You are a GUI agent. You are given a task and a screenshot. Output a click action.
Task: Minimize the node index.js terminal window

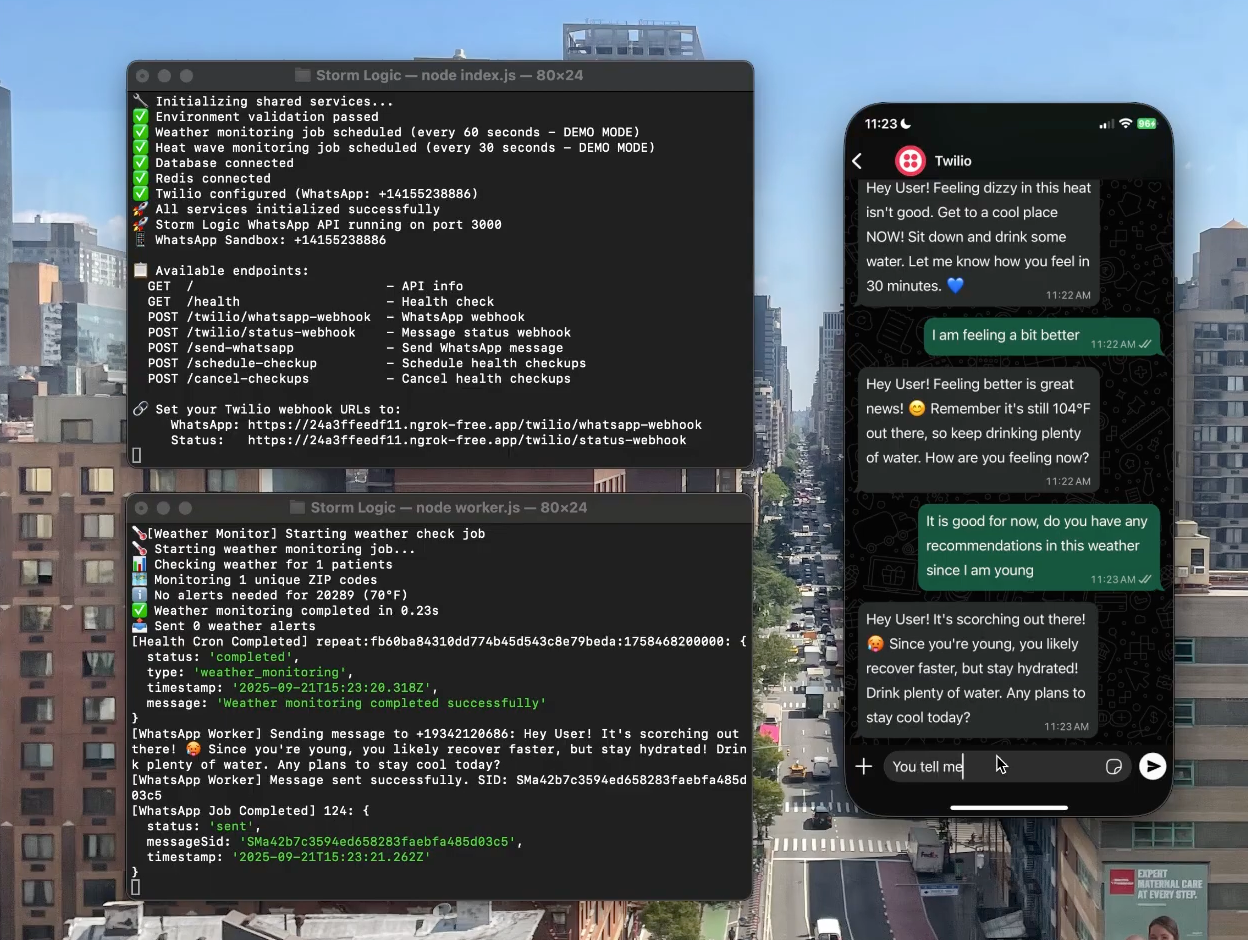(164, 76)
